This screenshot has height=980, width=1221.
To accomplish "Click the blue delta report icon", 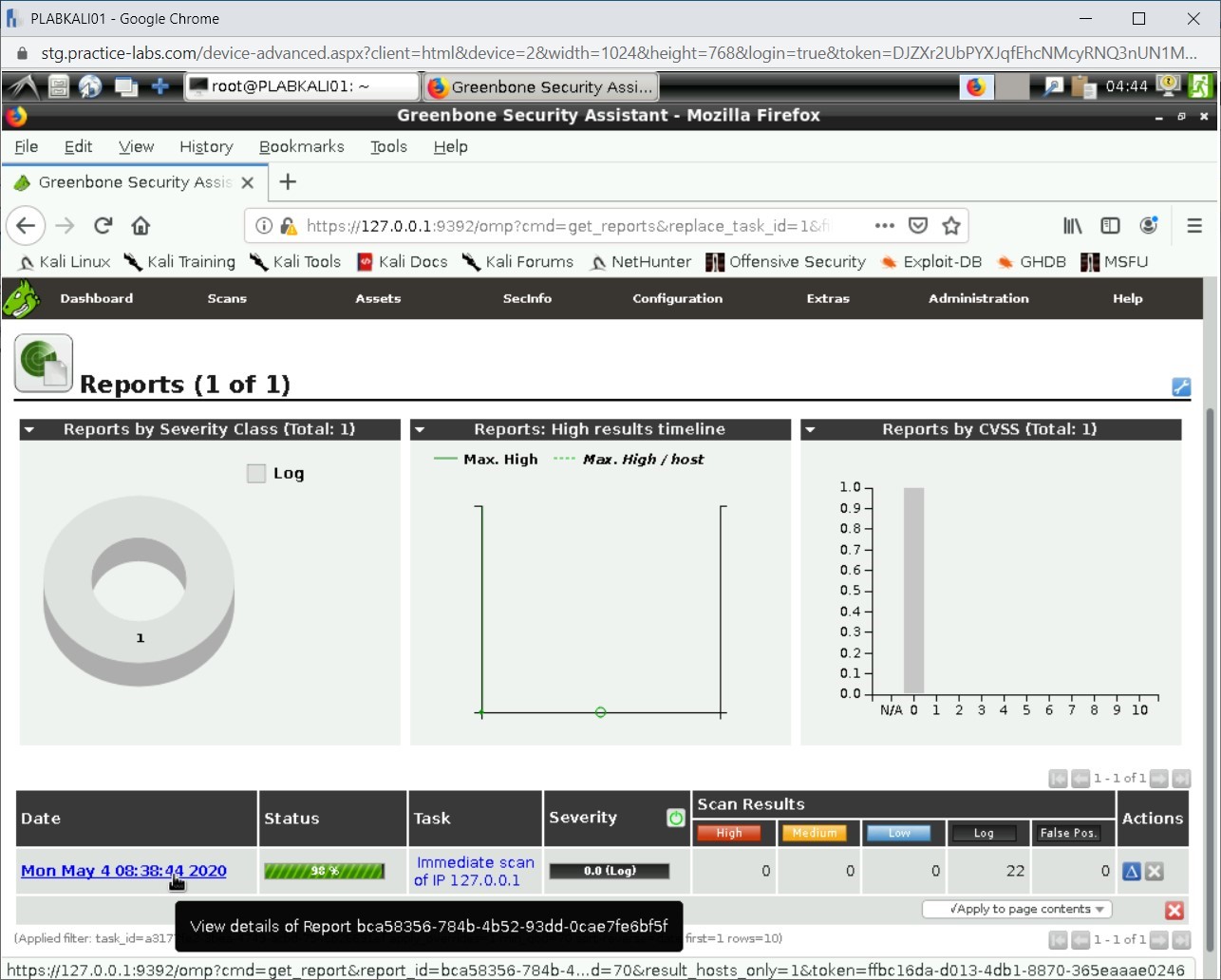I will (1132, 871).
